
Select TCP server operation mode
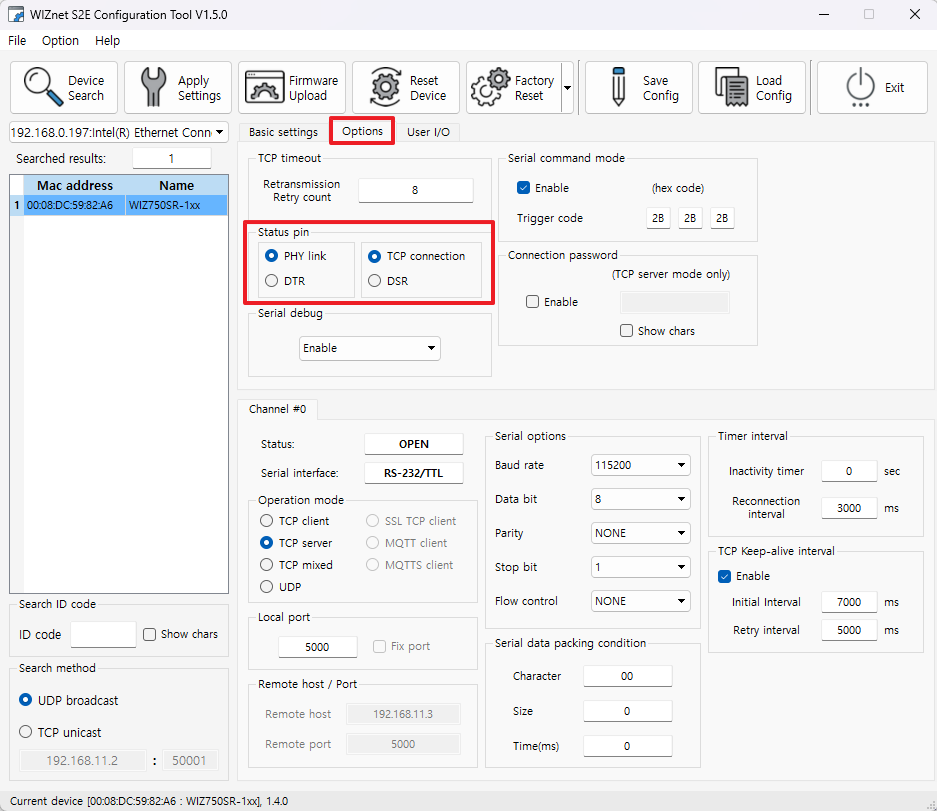pos(296,543)
